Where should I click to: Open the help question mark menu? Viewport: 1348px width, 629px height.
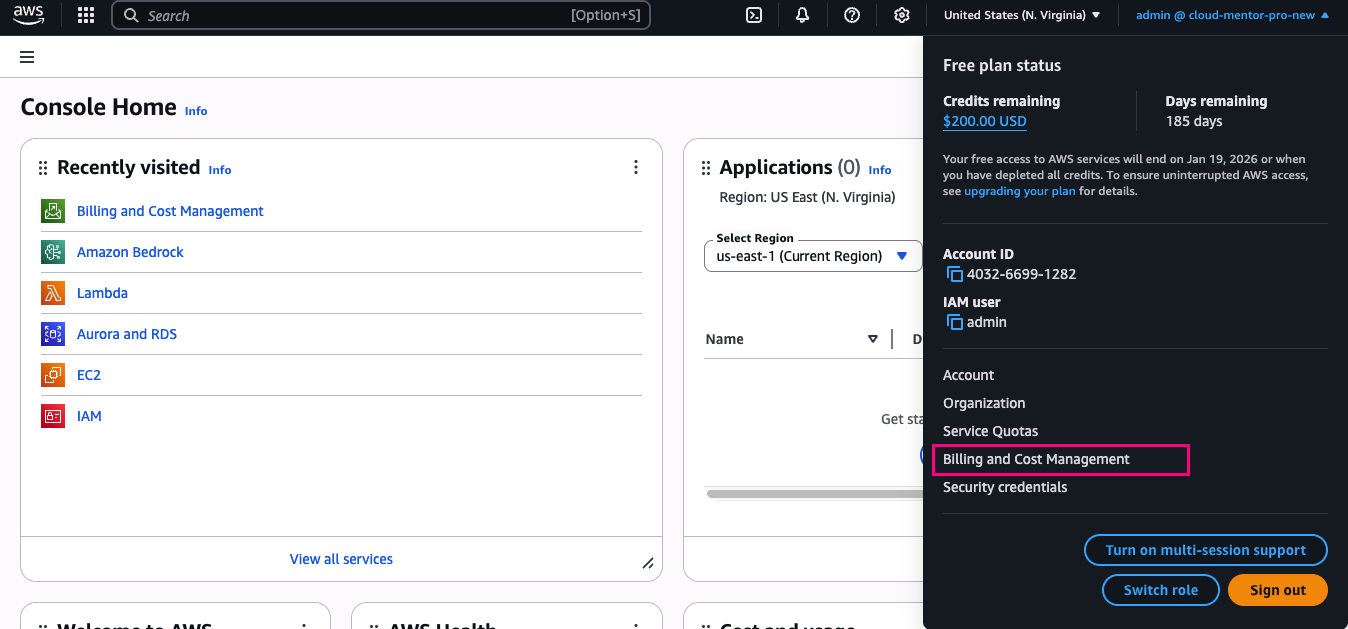852,15
